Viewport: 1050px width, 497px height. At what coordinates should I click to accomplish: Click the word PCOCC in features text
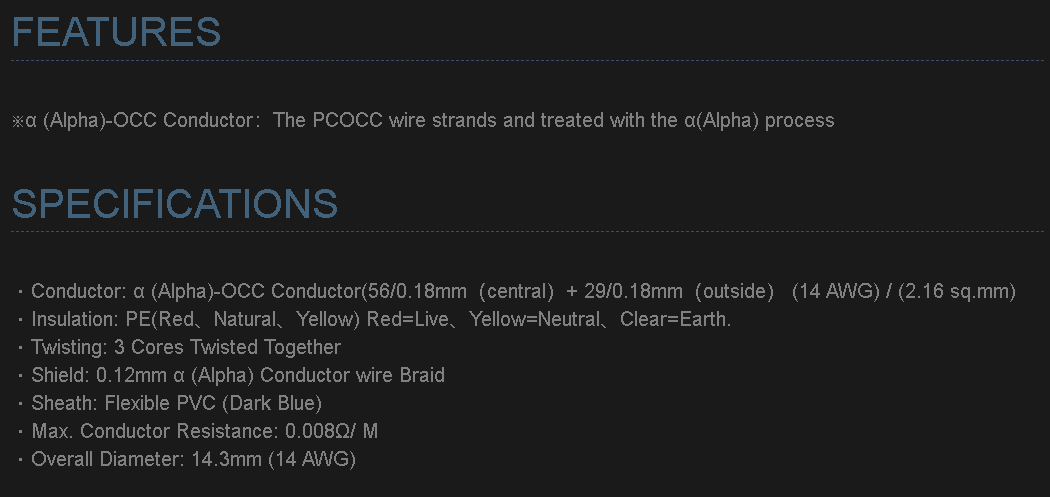[347, 121]
